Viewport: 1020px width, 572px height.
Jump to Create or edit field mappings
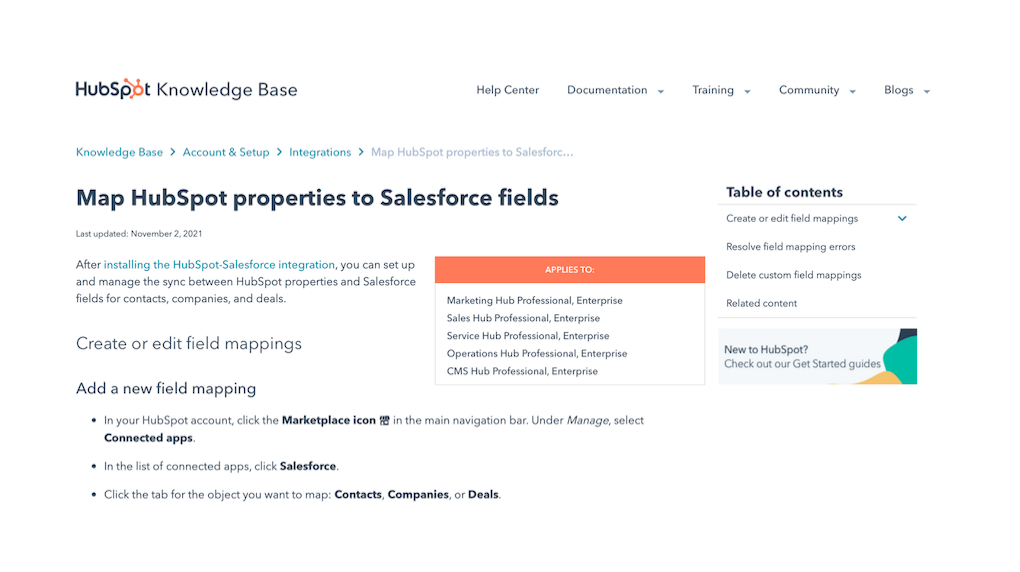coord(792,219)
